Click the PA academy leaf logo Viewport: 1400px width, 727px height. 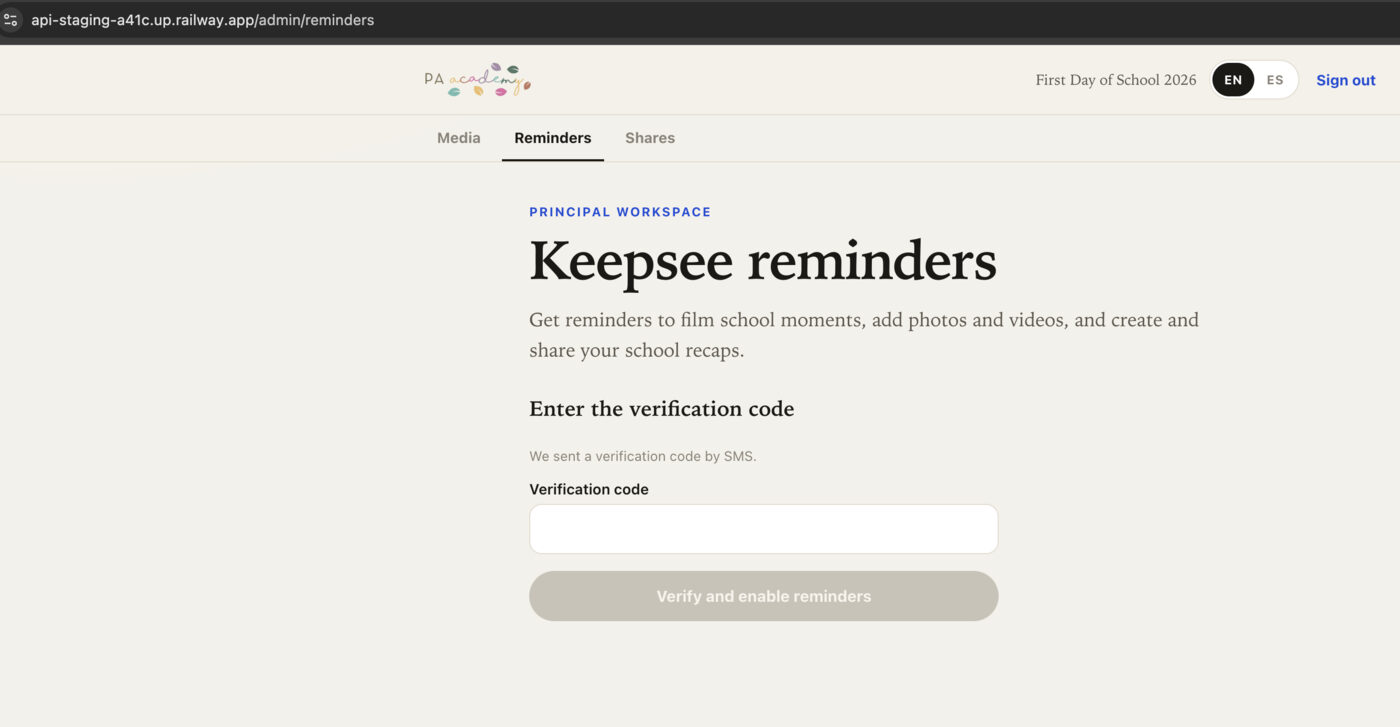coord(478,80)
